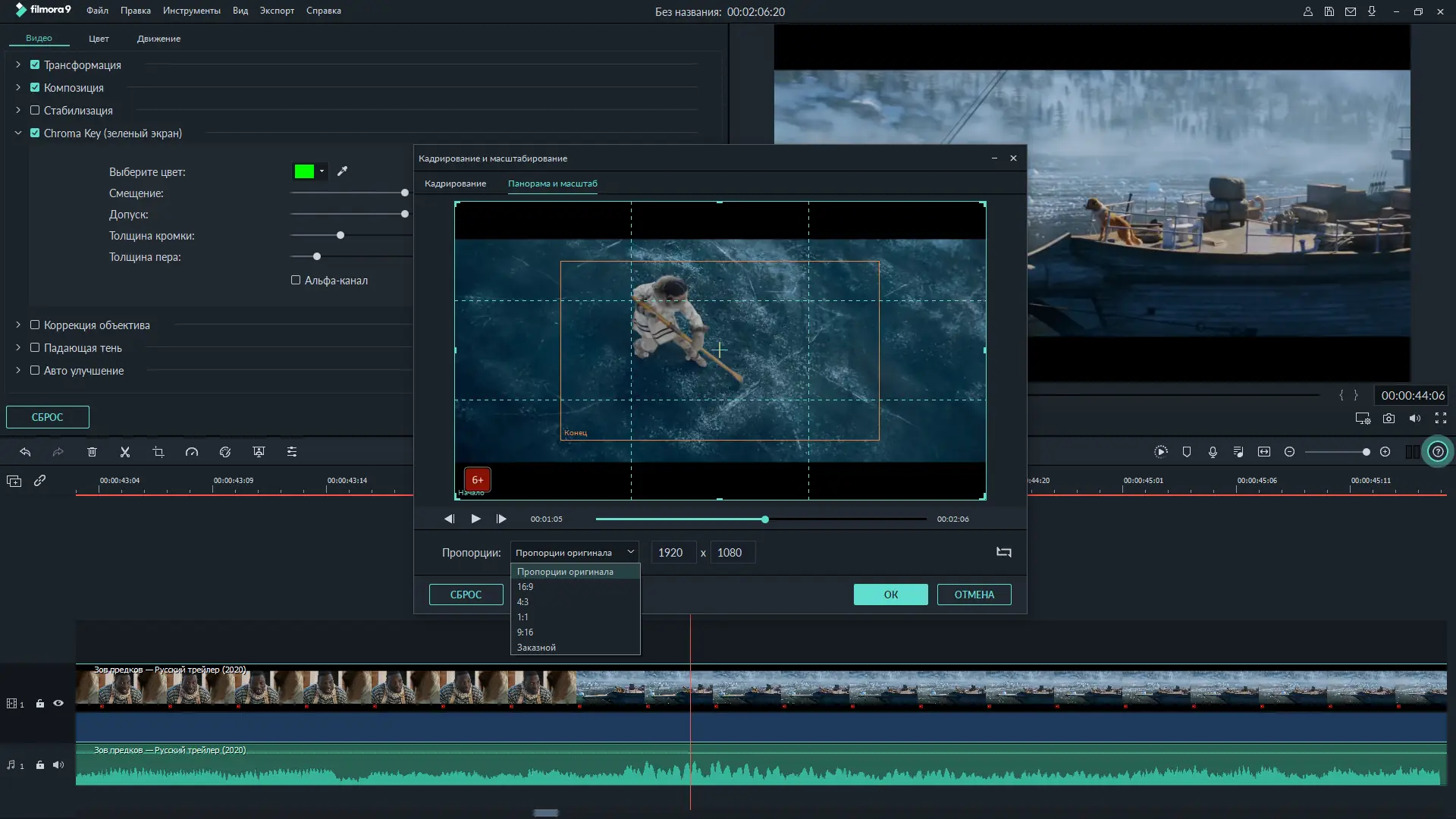Switch to the Кадрирование tab
Screen dimensions: 1456x819
(455, 184)
